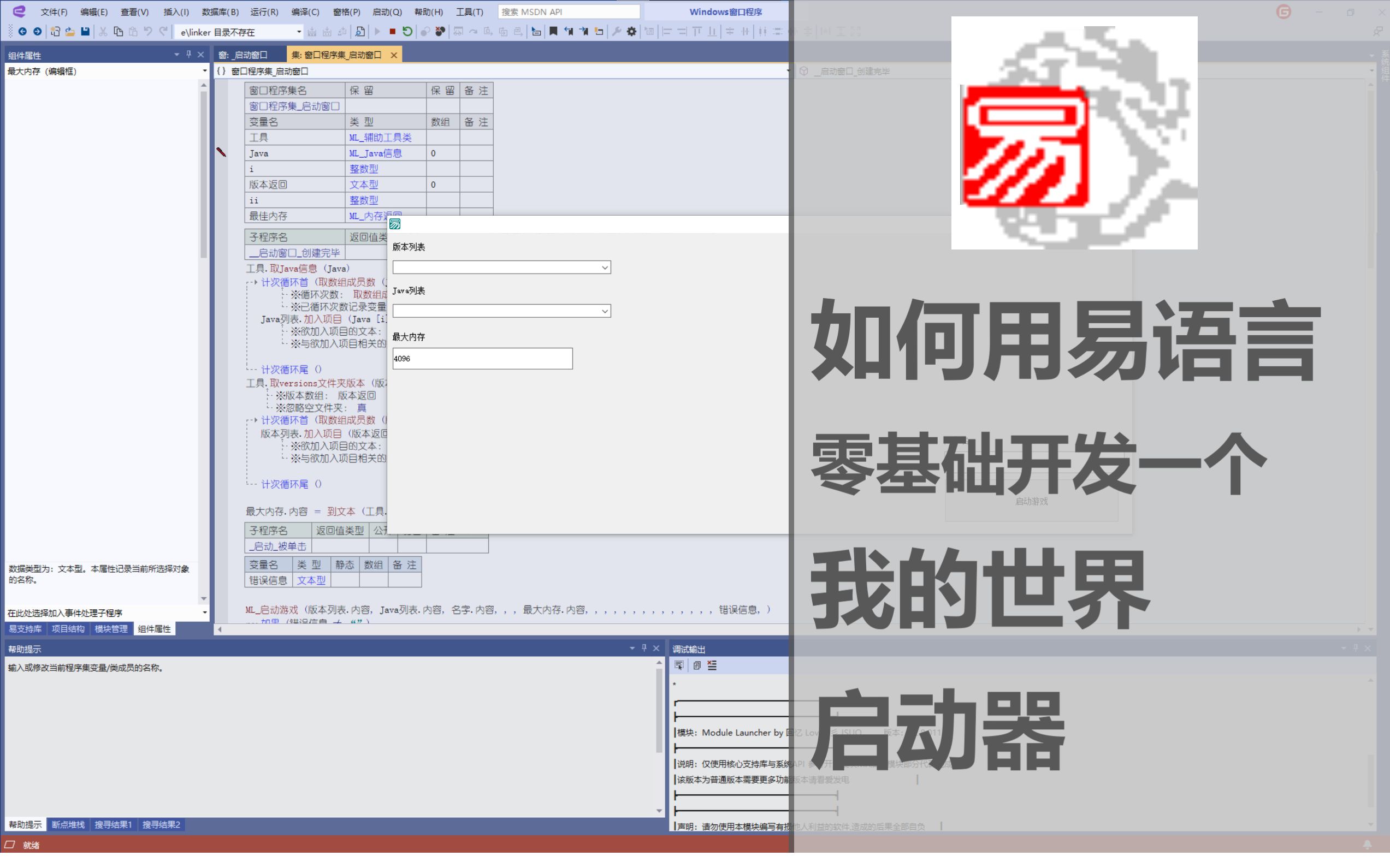Click the _启动_被单击 subroutine name

(x=278, y=546)
